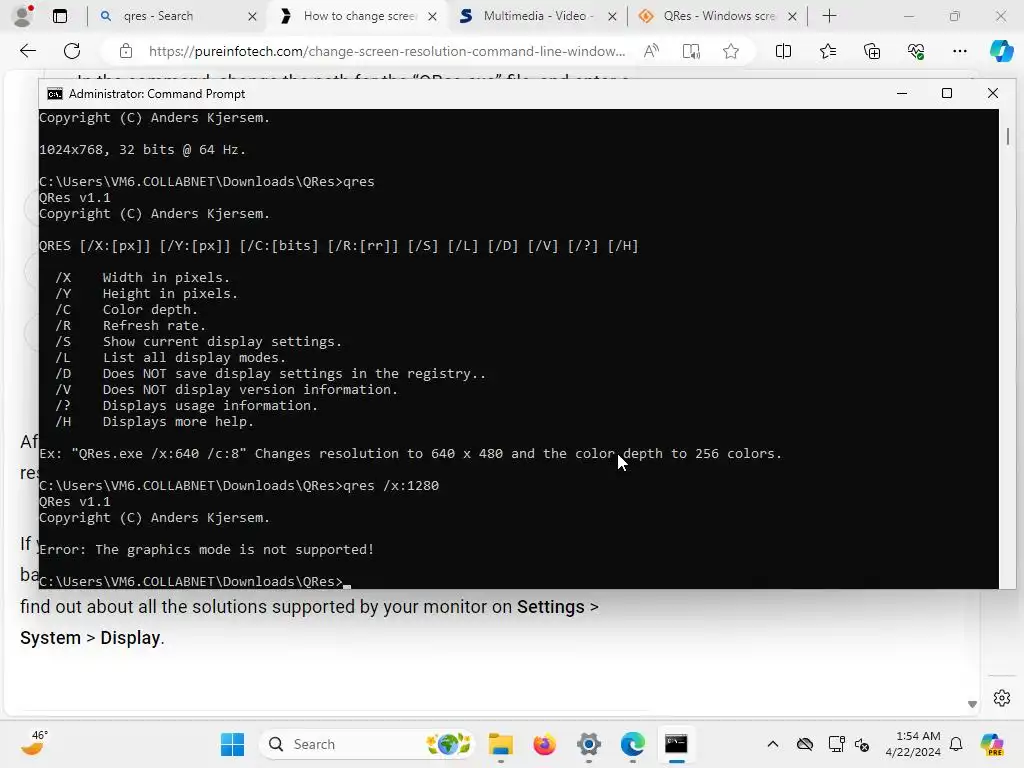Screen dimensions: 1024x768
Task: Open muted volume tray icon
Action: (861, 744)
